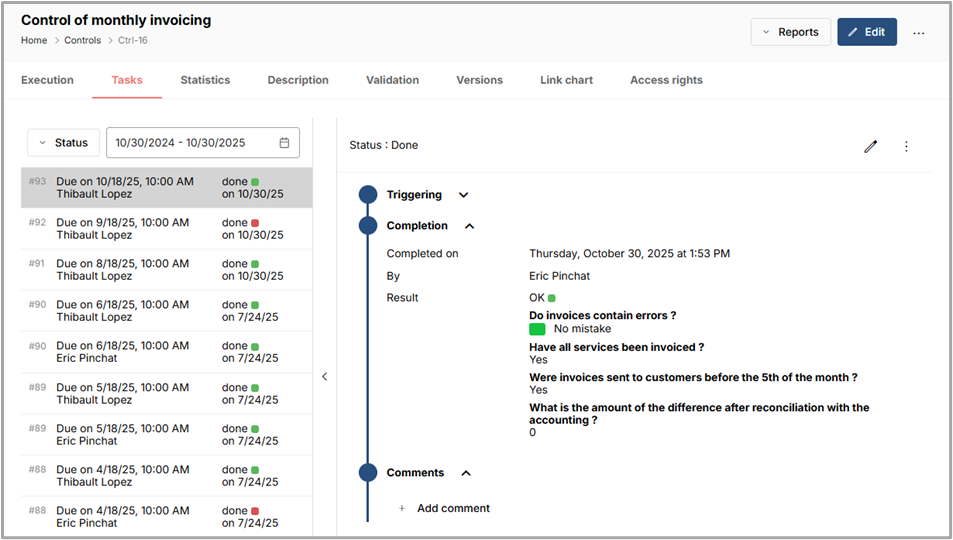Open the vertical three-dot task menu
The width and height of the screenshot is (953, 540).
pos(906,146)
